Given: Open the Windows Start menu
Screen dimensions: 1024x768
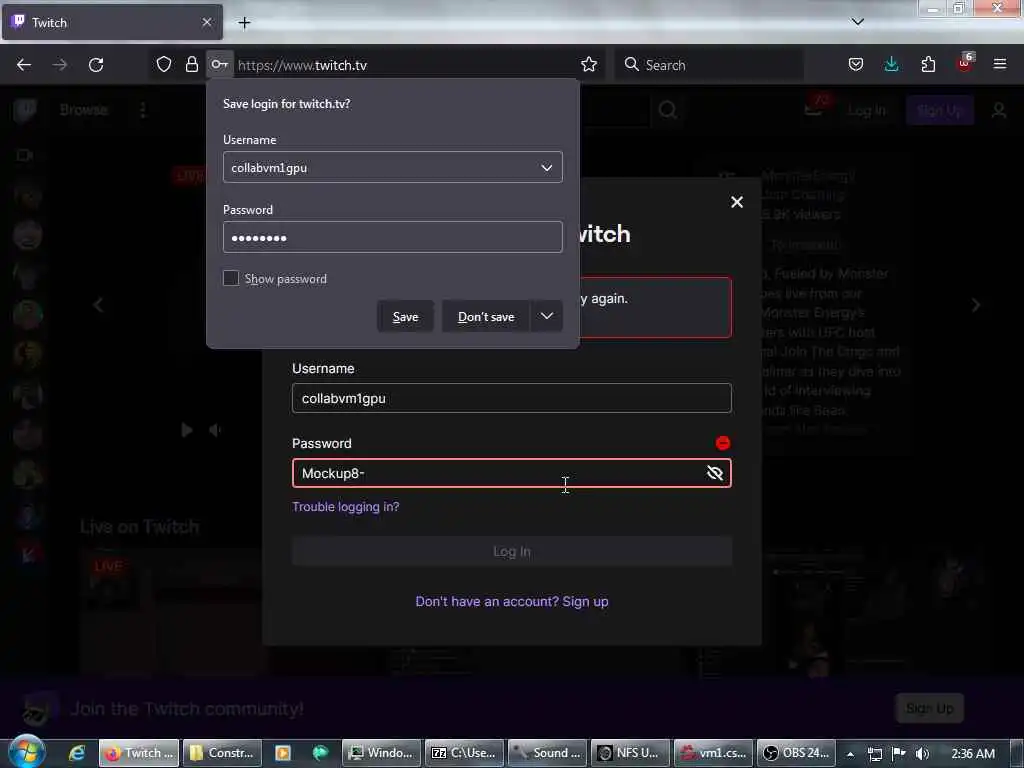Looking at the screenshot, I should pyautogui.click(x=27, y=752).
